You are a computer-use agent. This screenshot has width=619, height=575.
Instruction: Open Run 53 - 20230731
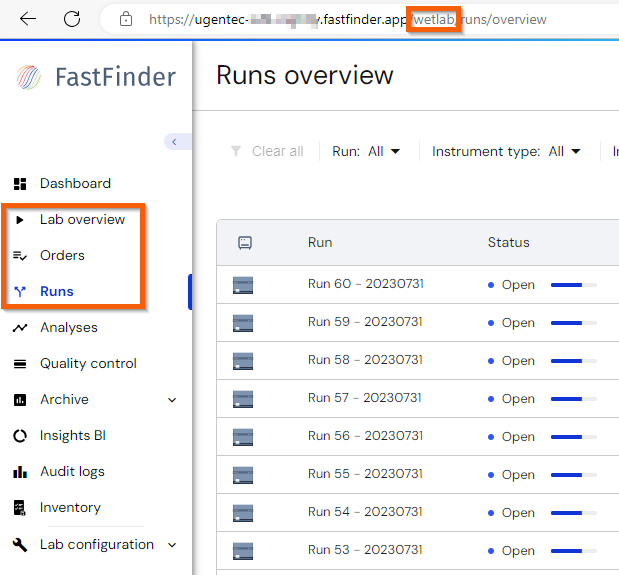point(365,549)
